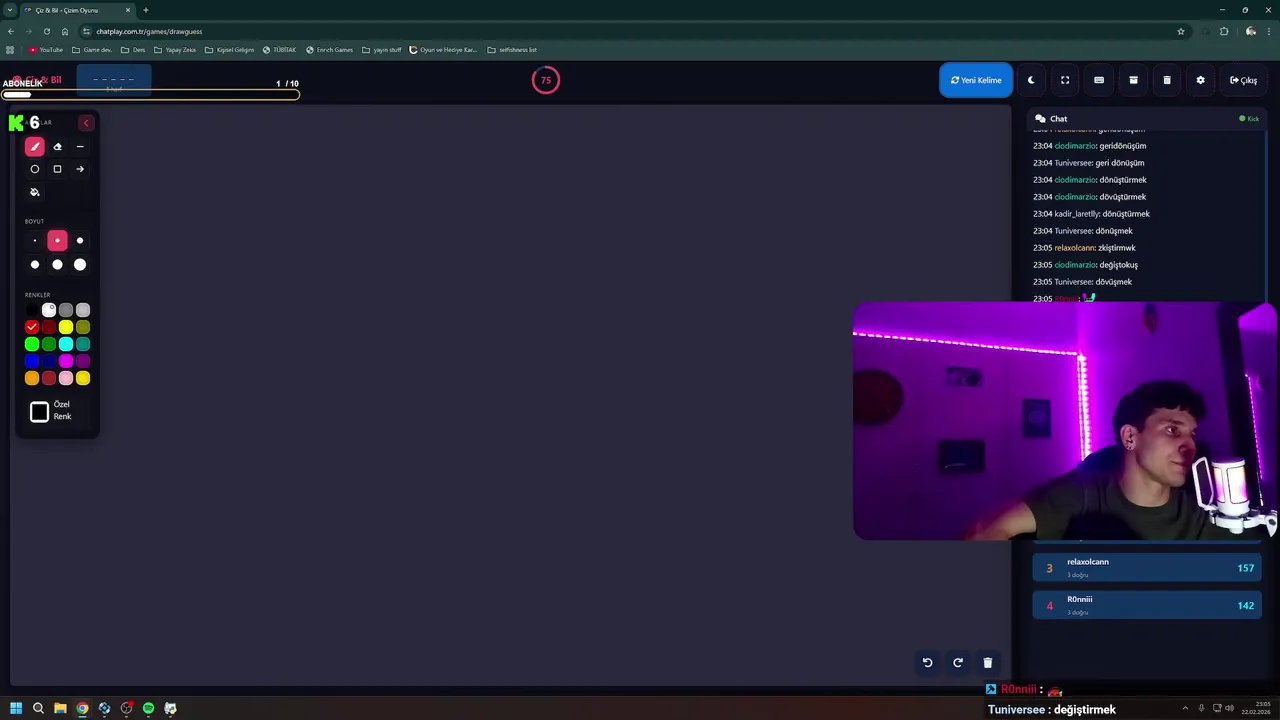The height and width of the screenshot is (720, 1280).
Task: Open the Enrich Games bookmark
Action: [x=330, y=49]
